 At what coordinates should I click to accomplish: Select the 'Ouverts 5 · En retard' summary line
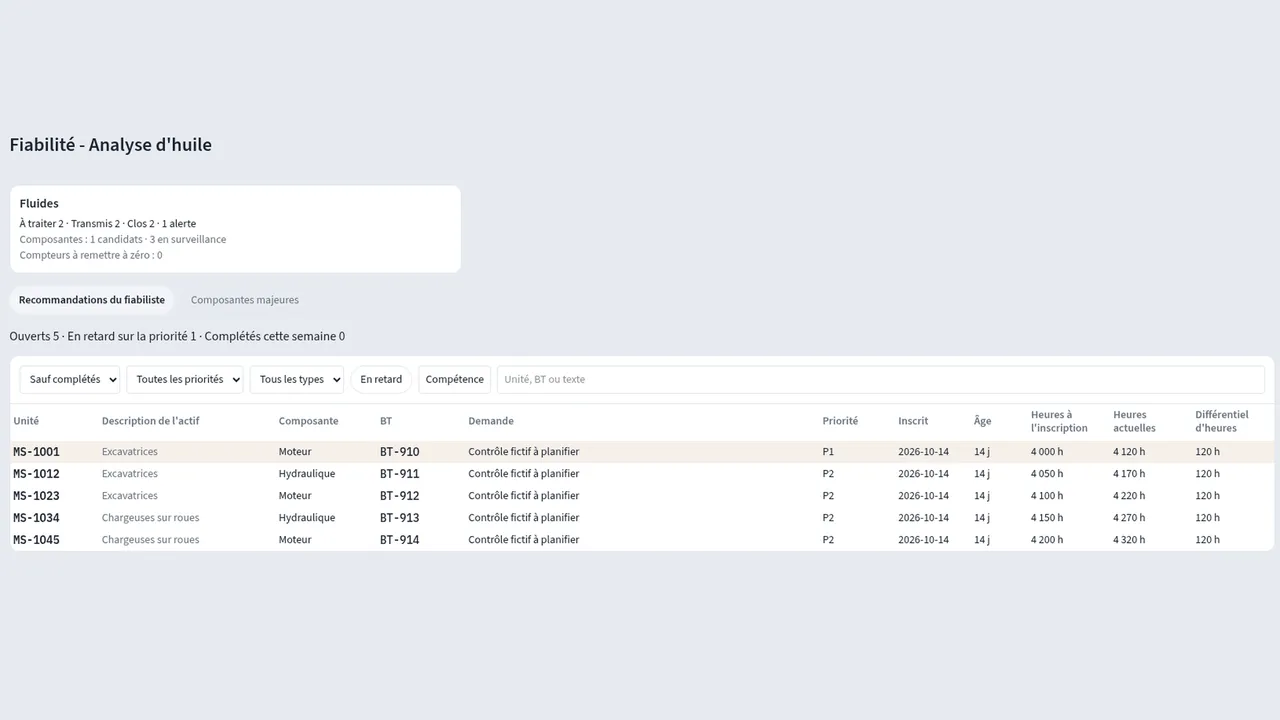pos(177,337)
